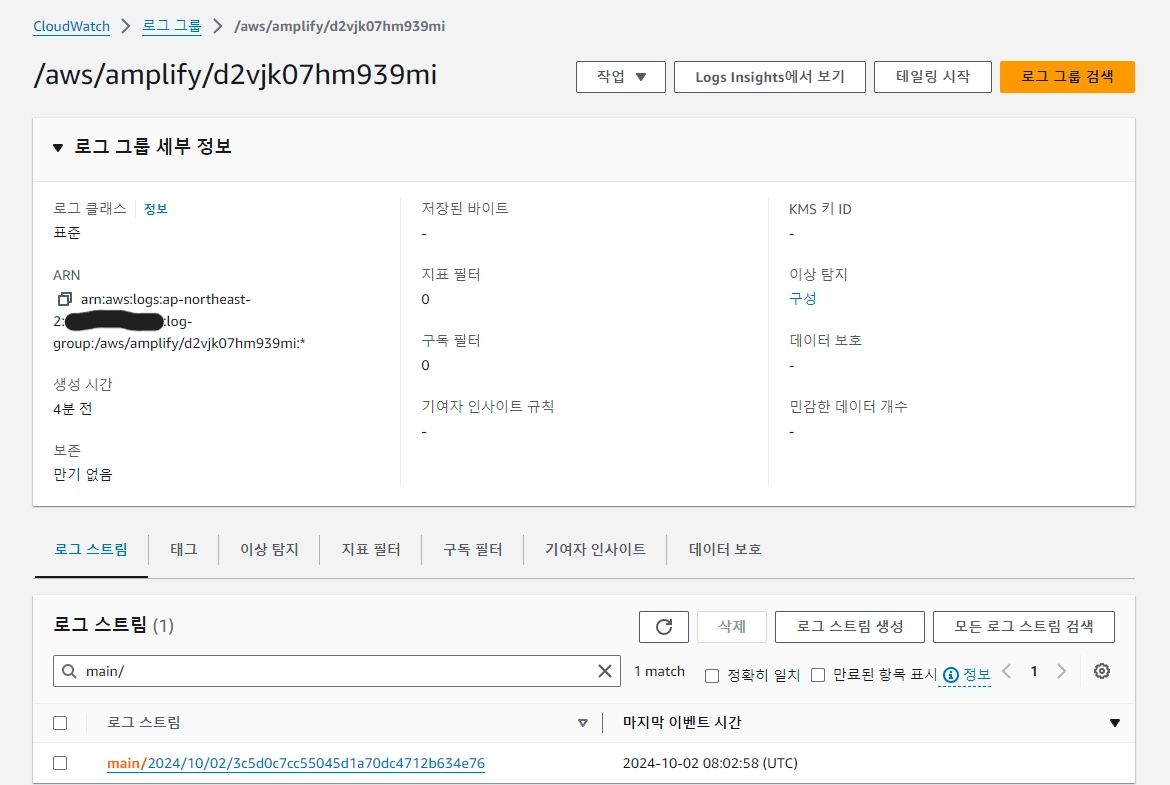Open the 마지막 이벤트 시간 sort dropdown
This screenshot has height=785, width=1170.
click(x=1117, y=723)
